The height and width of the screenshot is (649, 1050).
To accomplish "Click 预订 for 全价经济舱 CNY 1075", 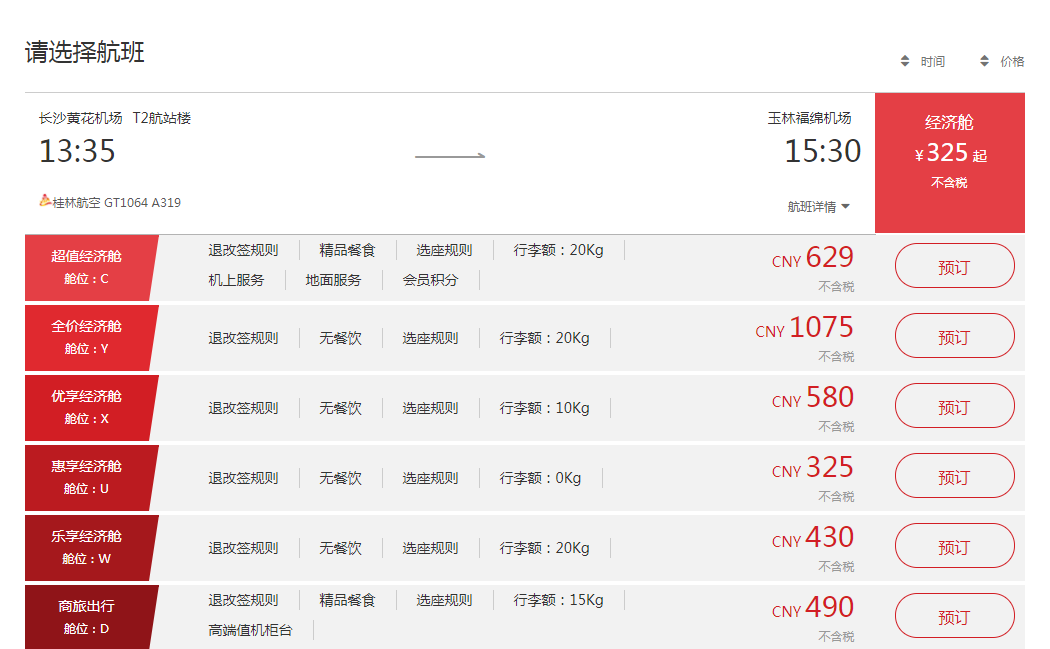I will click(954, 336).
